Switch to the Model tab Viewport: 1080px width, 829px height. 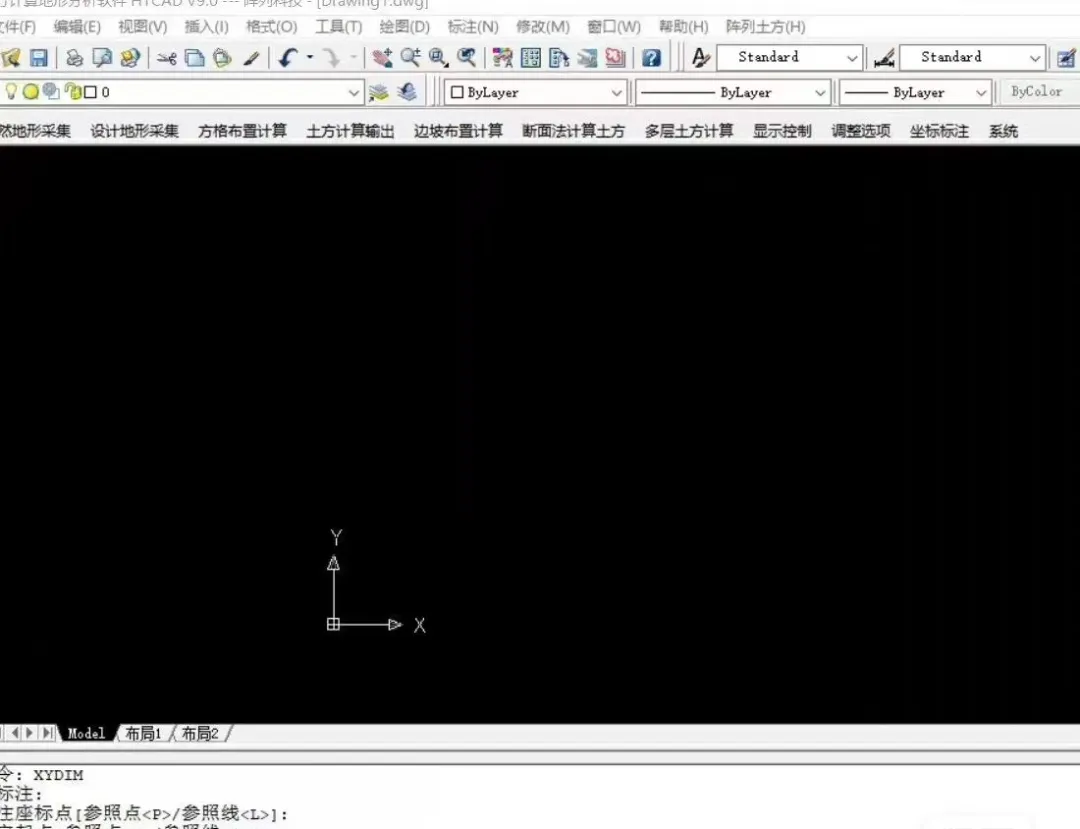click(x=86, y=733)
